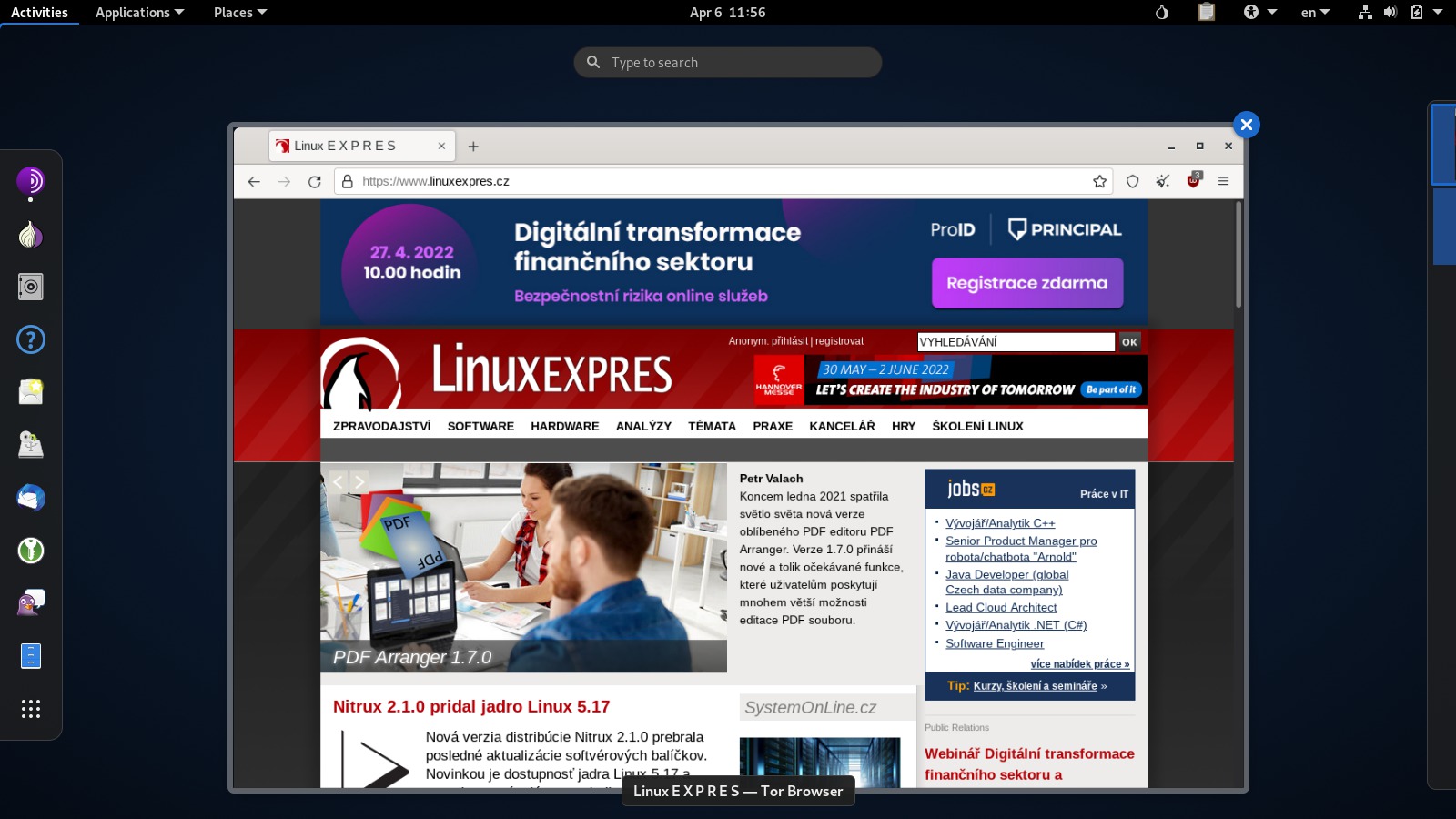Go forward in Tor Browser
Image resolution: width=1456 pixels, height=819 pixels.
pos(285,181)
